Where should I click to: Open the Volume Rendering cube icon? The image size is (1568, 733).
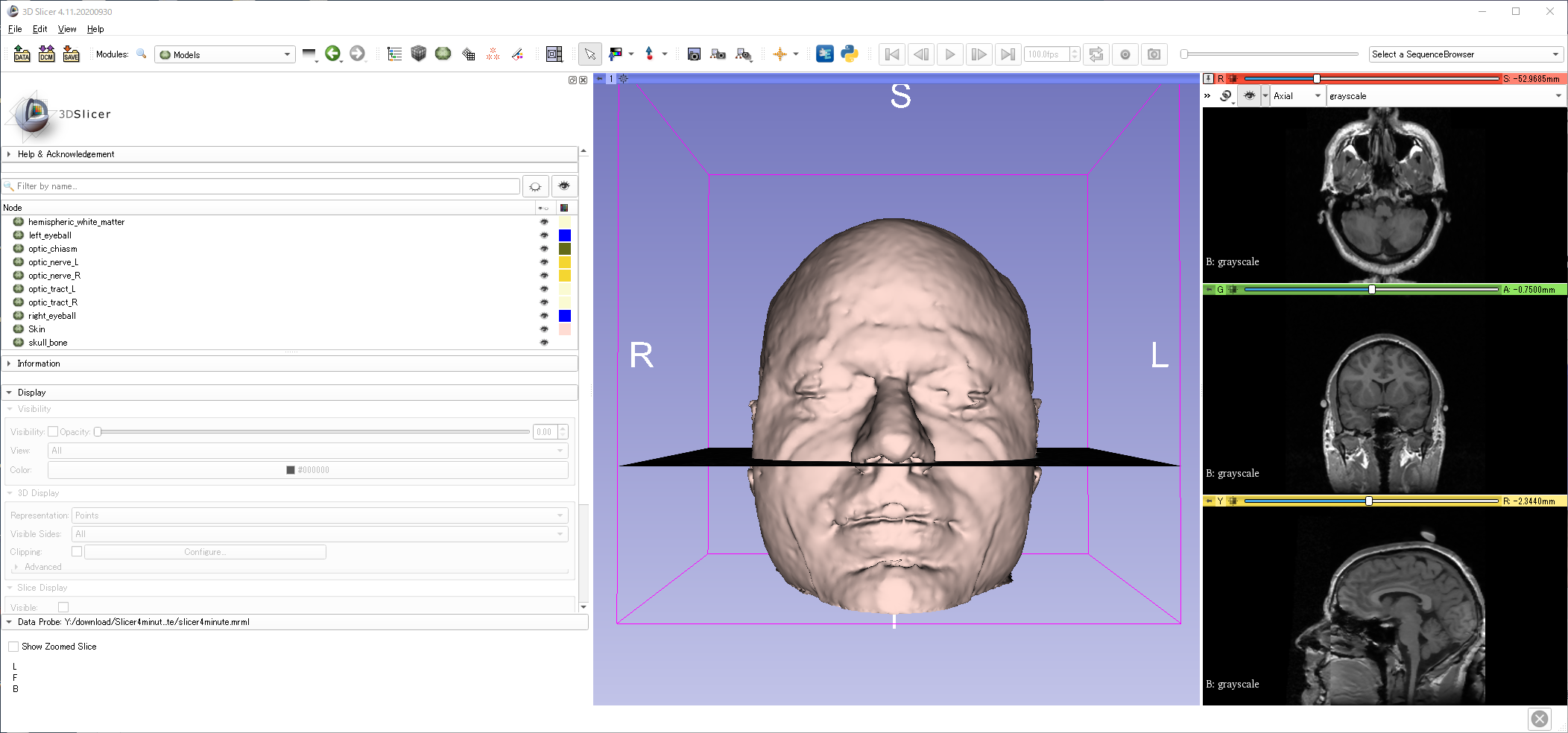click(x=418, y=54)
